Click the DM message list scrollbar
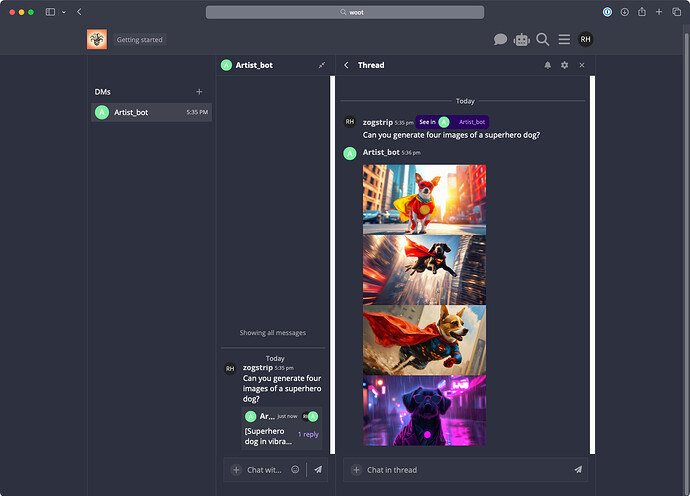The height and width of the screenshot is (496, 690). [x=332, y=265]
